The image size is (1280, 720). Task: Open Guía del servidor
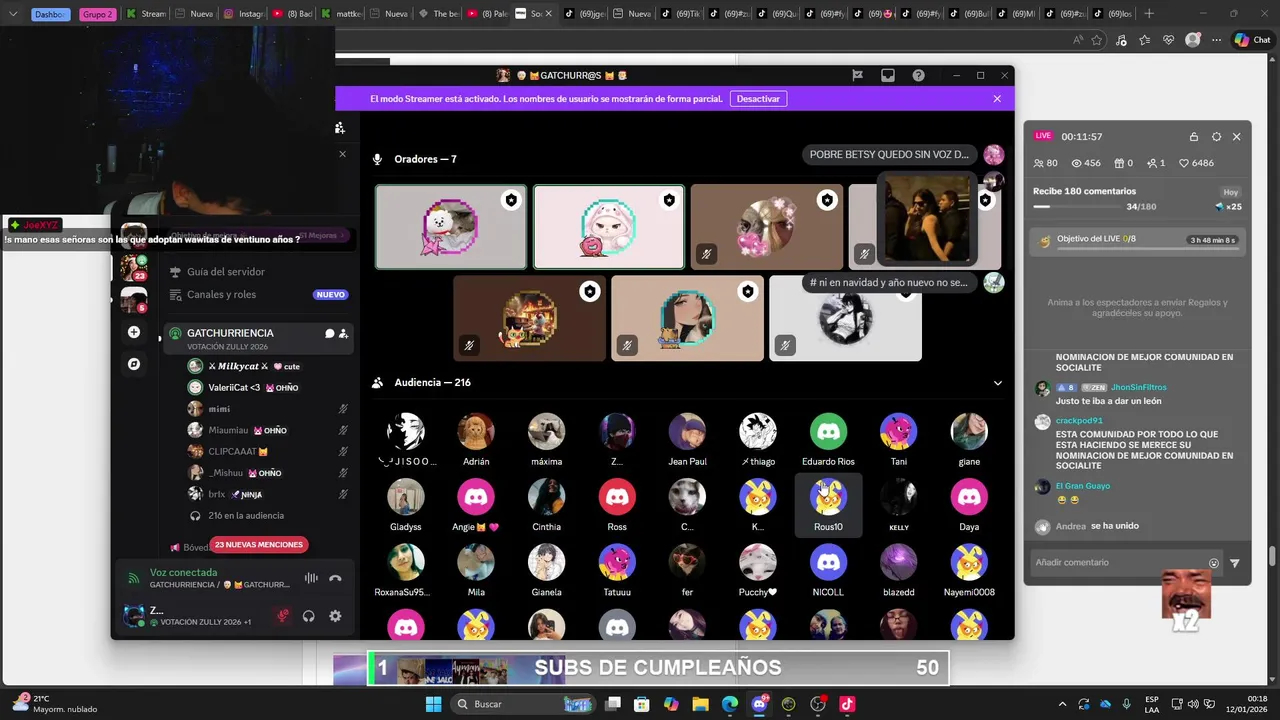click(225, 272)
